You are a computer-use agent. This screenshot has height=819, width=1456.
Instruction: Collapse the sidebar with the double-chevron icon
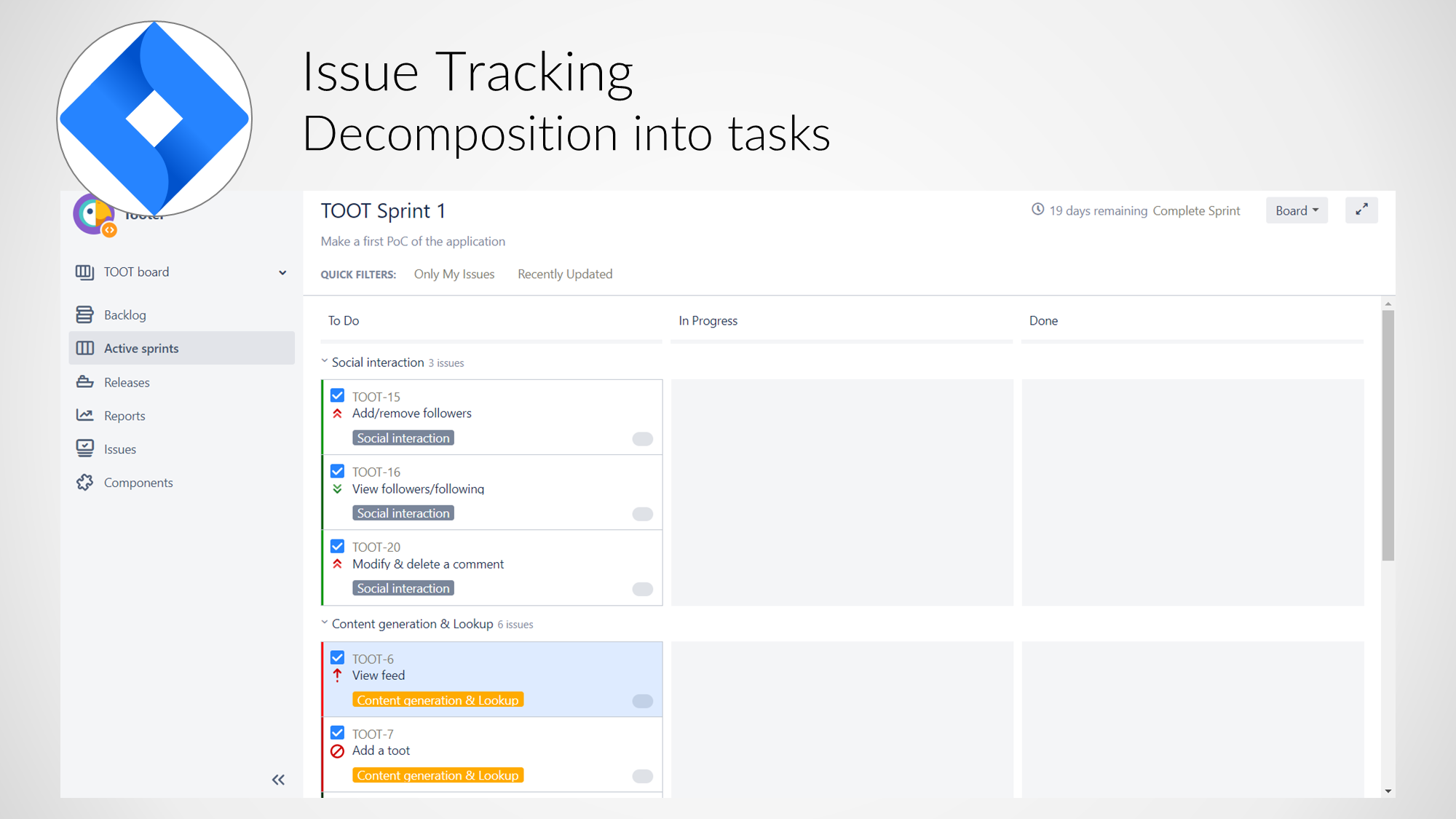278,780
